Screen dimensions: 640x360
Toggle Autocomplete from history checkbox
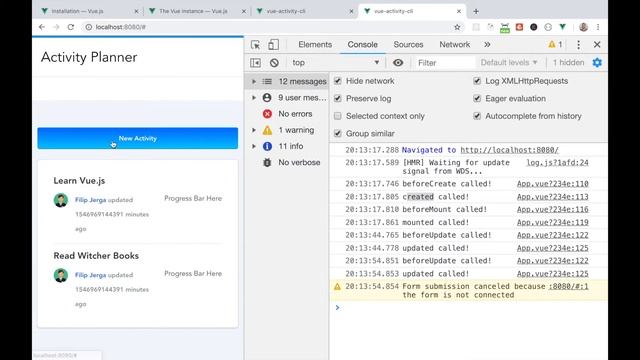[477, 116]
